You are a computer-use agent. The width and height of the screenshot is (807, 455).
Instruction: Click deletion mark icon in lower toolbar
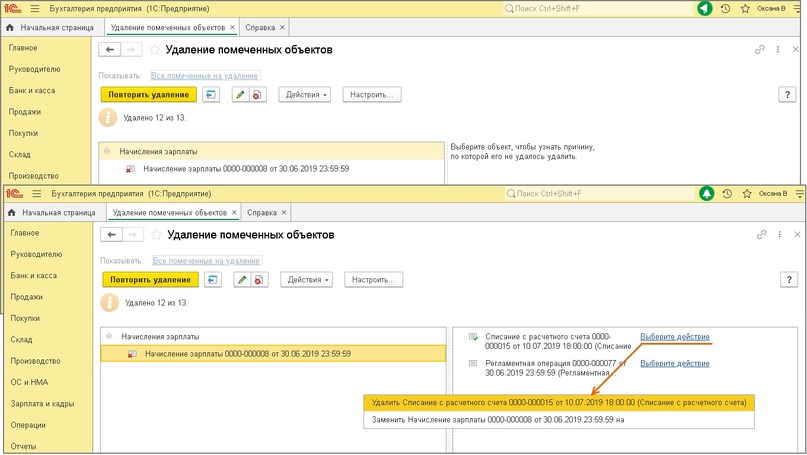point(259,279)
